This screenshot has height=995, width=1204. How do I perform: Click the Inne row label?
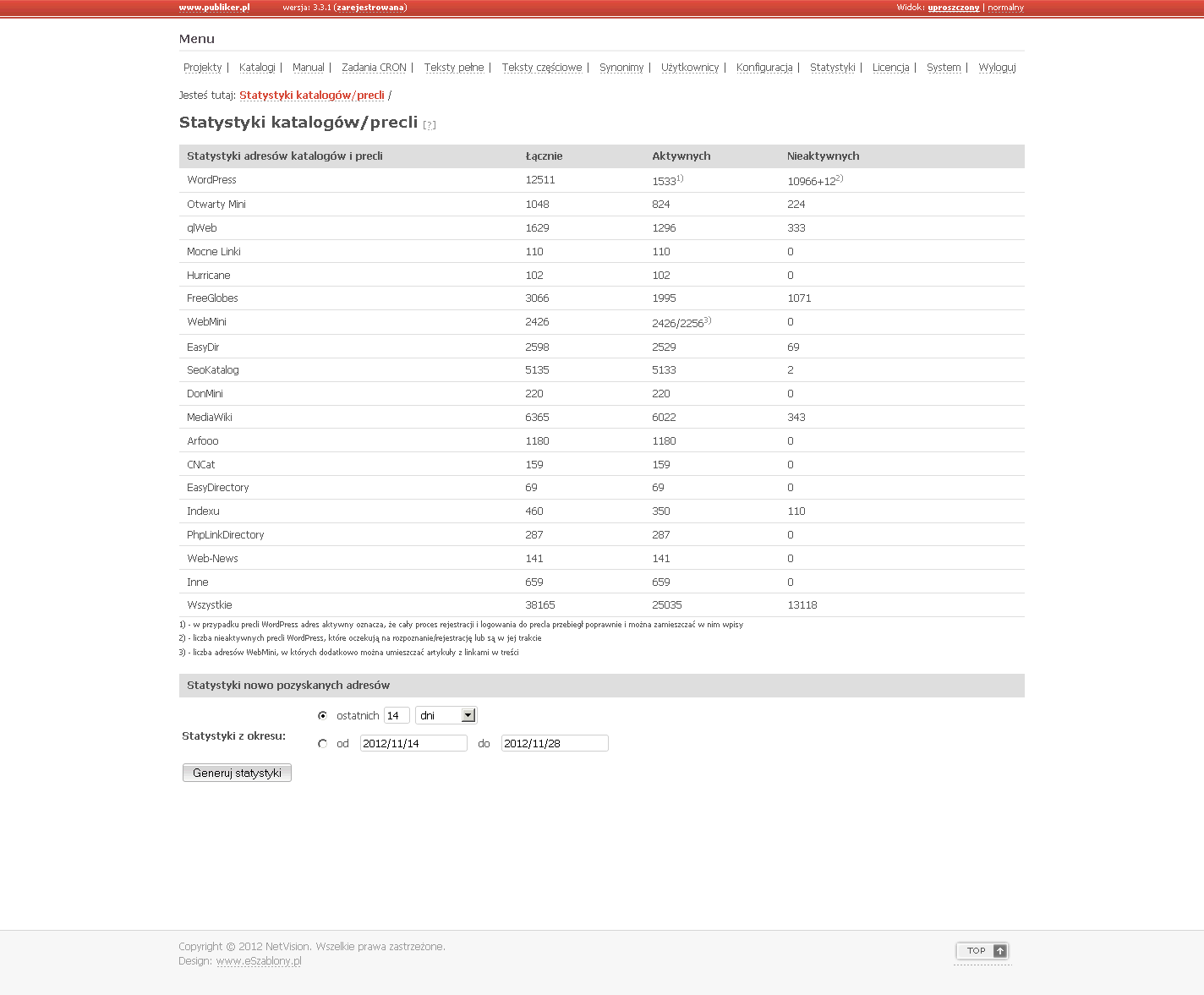coord(198,582)
